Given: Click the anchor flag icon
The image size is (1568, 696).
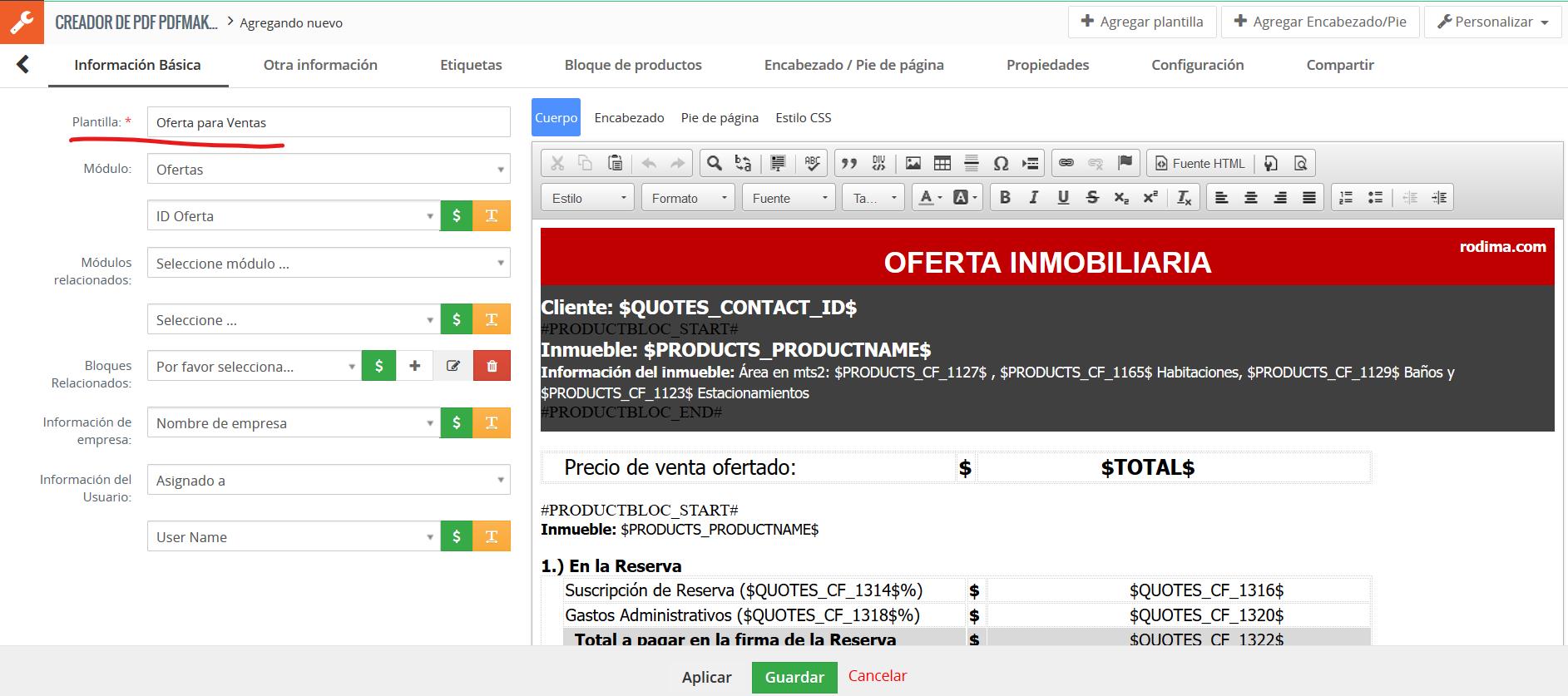Looking at the screenshot, I should tap(1125, 163).
